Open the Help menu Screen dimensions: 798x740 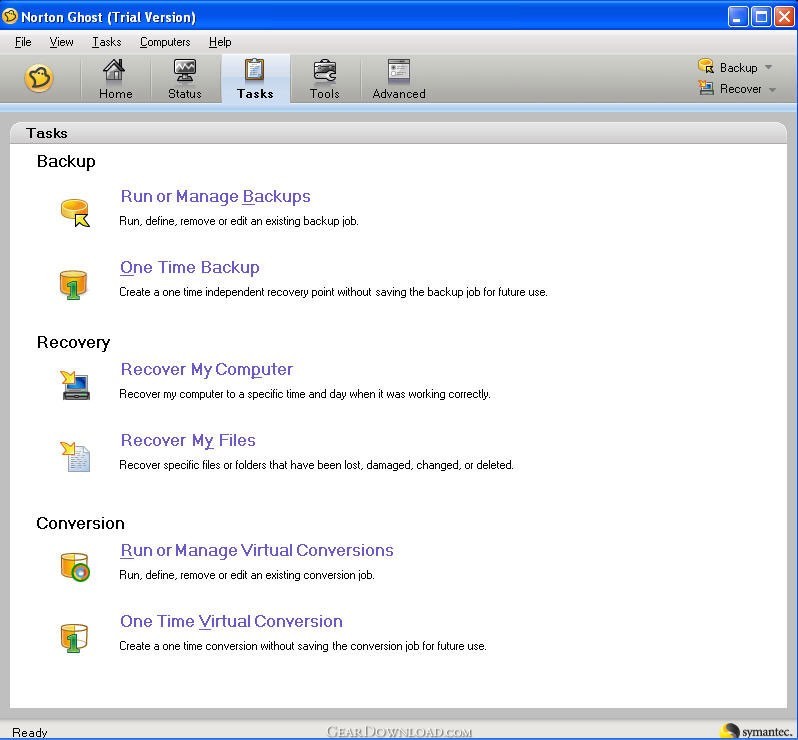point(220,42)
